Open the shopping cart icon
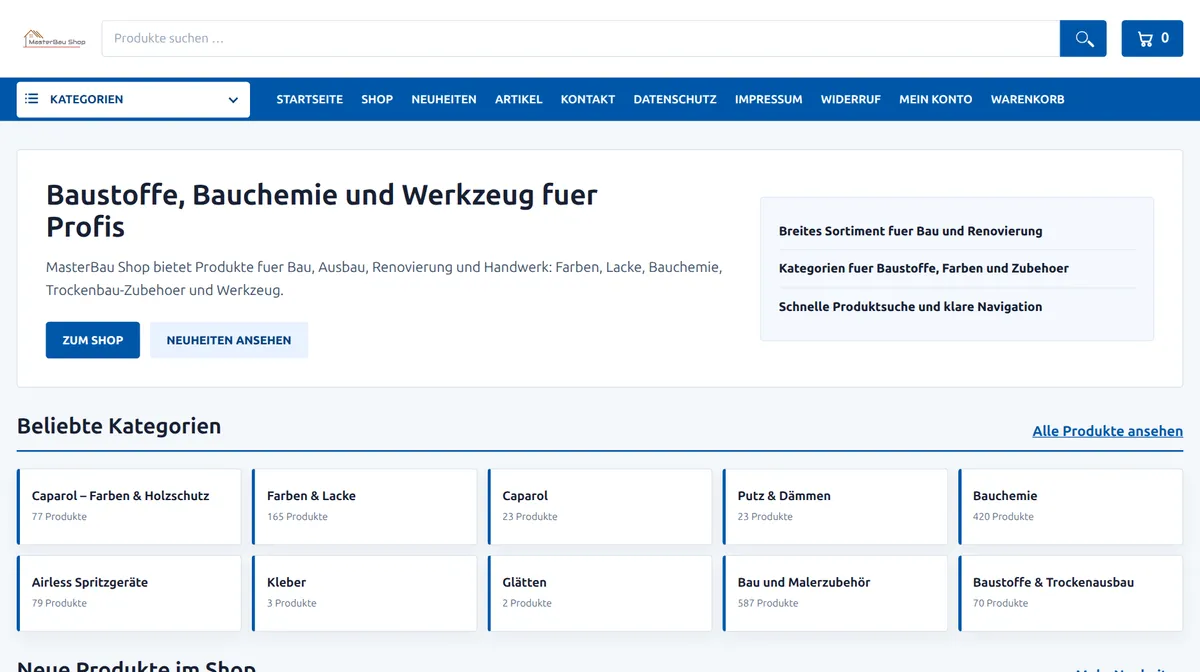 [1145, 38]
